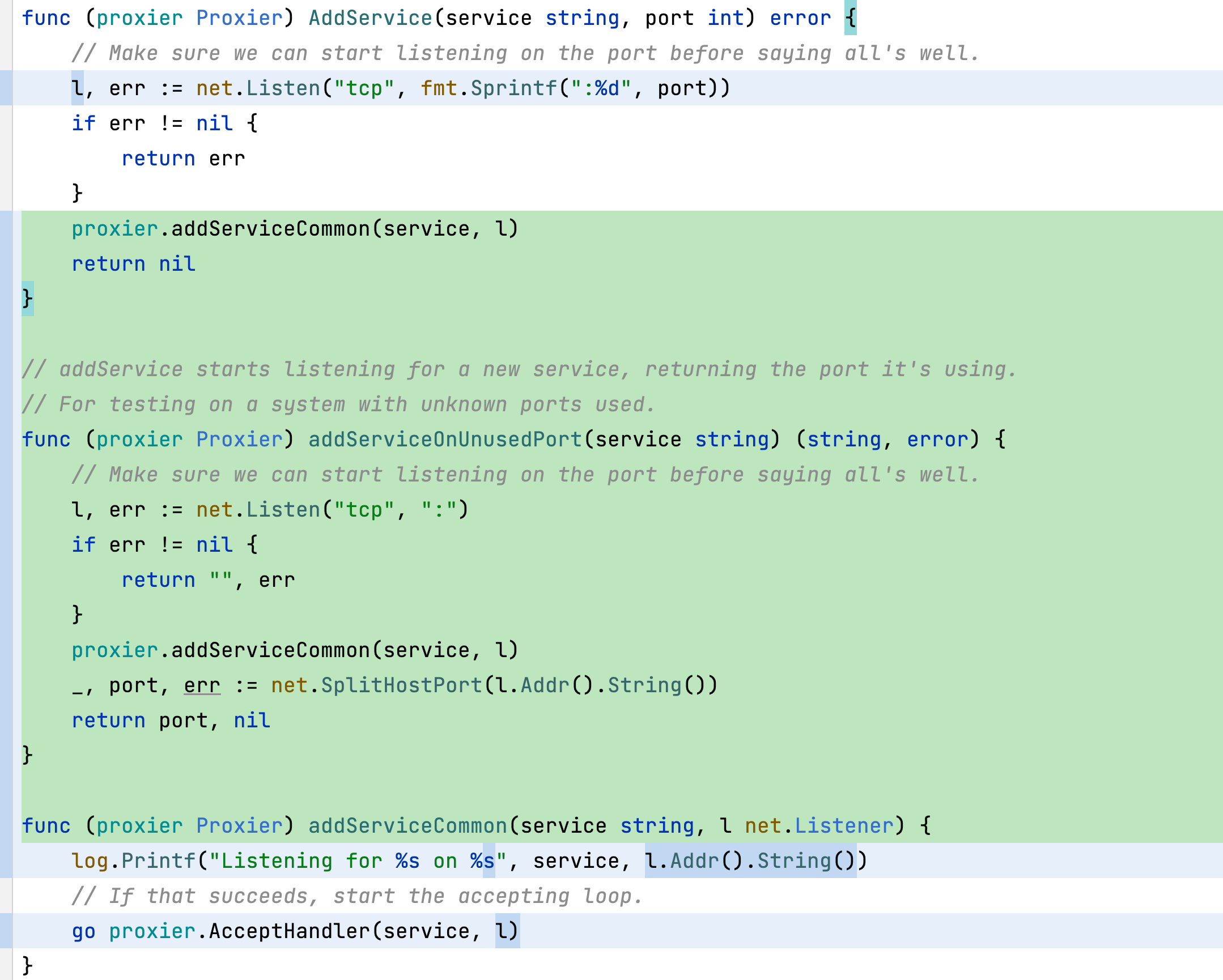Click the AddService function name
Screen dimensions: 1223x980
371,18
